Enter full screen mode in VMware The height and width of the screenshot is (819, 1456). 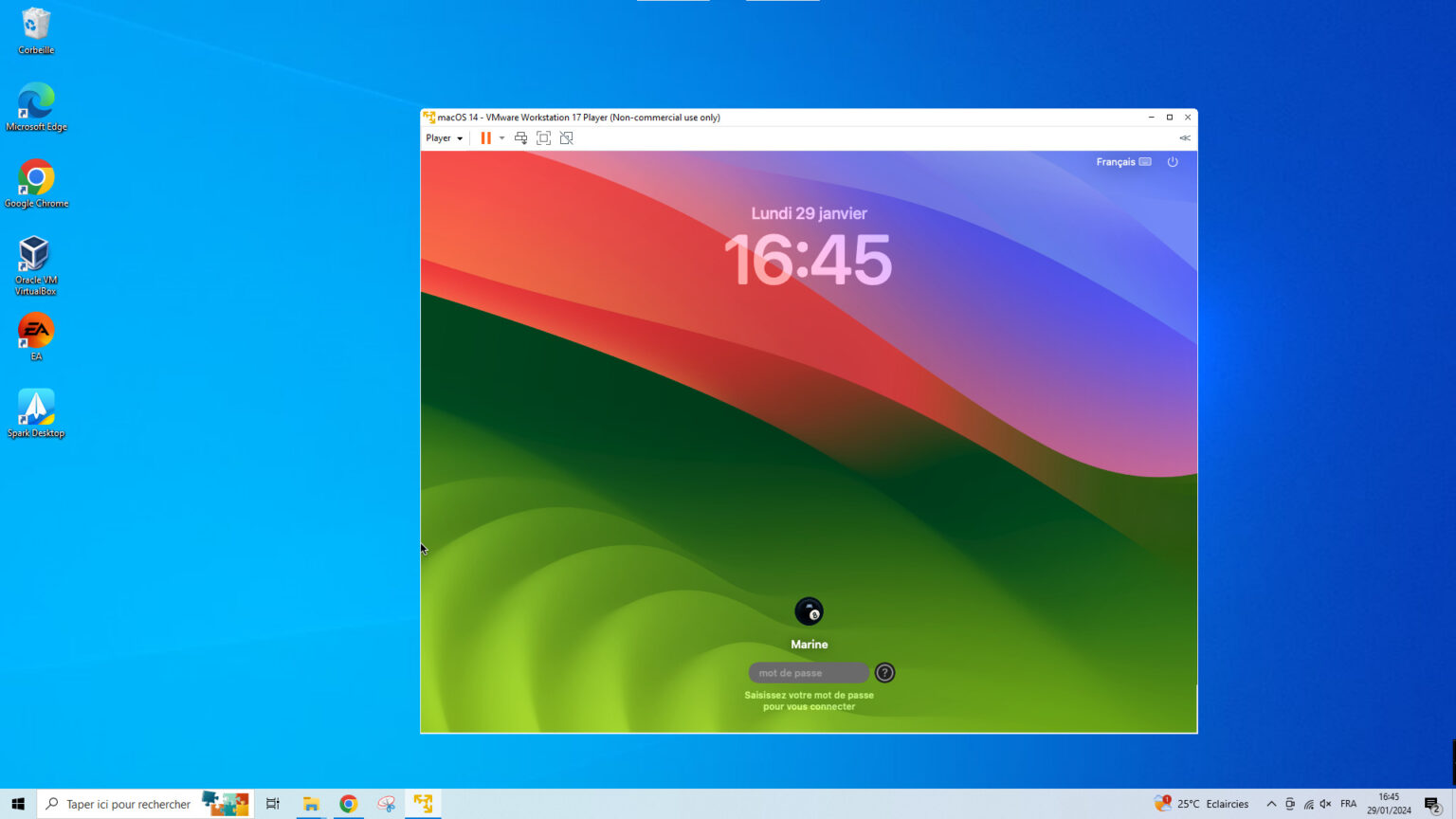(x=542, y=137)
